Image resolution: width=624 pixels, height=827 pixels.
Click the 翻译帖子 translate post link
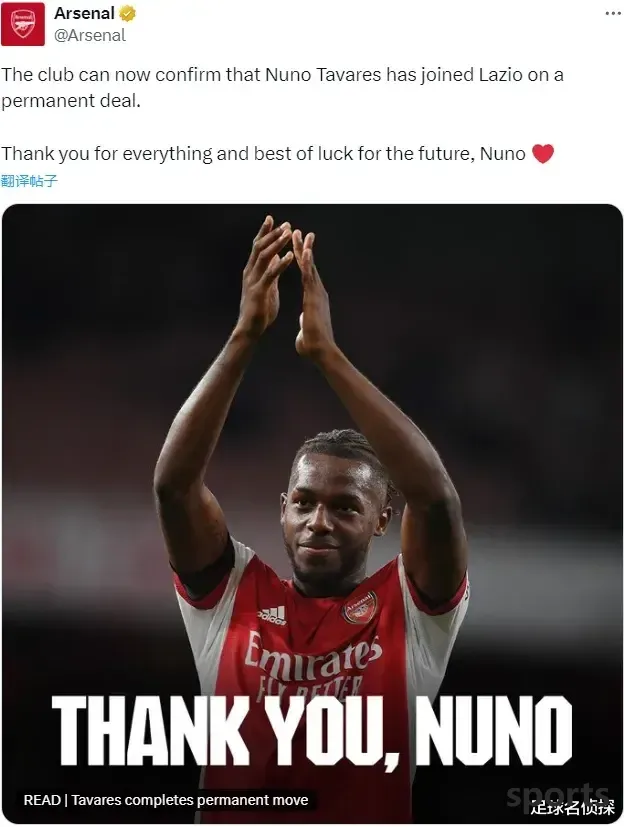[29, 181]
